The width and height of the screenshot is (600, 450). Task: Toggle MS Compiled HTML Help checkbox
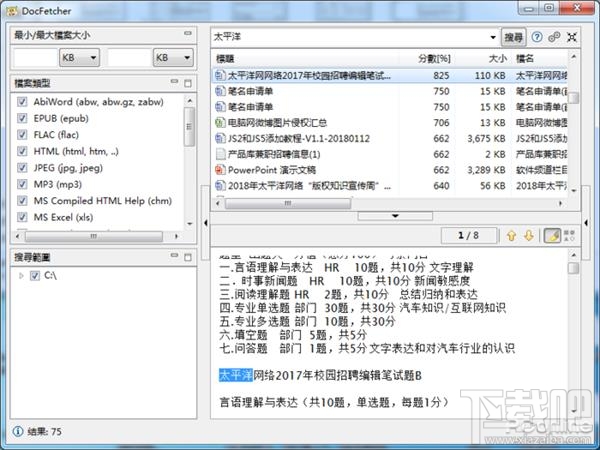pos(22,201)
